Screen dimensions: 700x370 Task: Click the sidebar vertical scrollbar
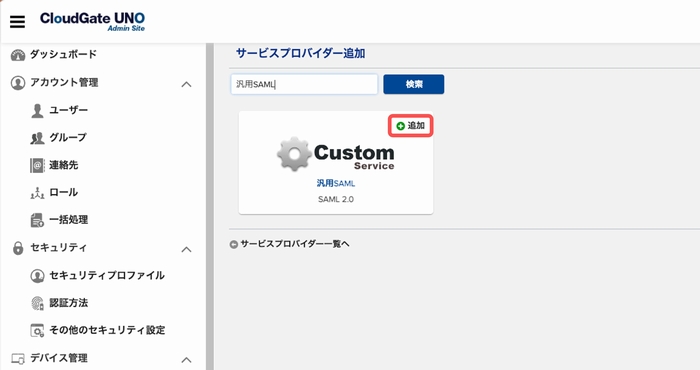[210, 207]
